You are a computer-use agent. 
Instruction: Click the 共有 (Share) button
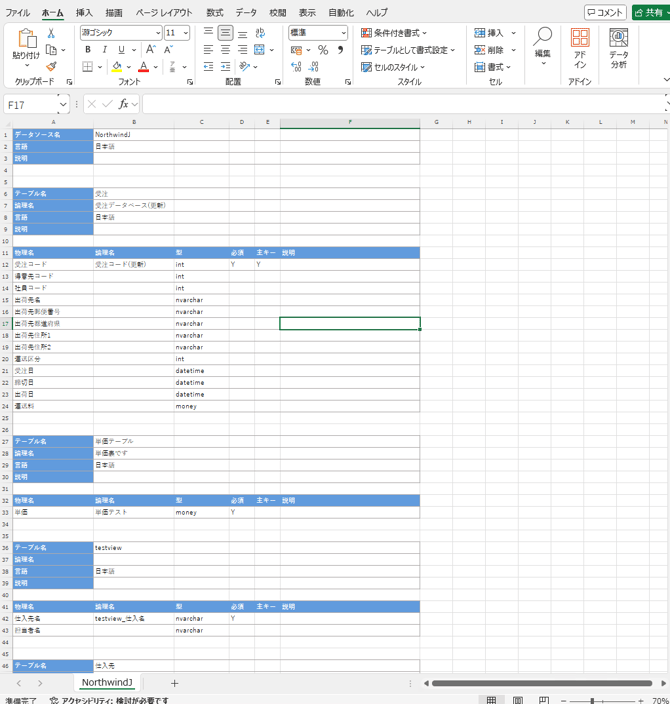click(651, 13)
